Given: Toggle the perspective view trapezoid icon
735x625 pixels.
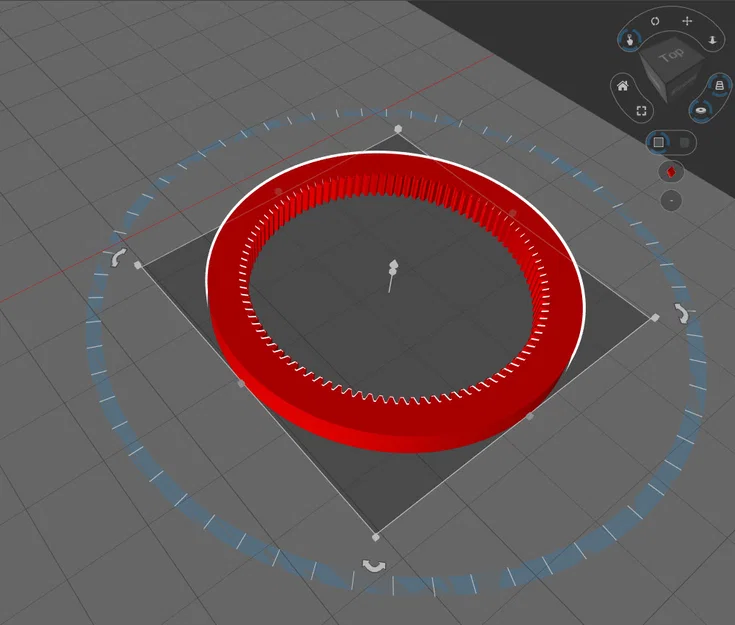Looking at the screenshot, I should [719, 85].
